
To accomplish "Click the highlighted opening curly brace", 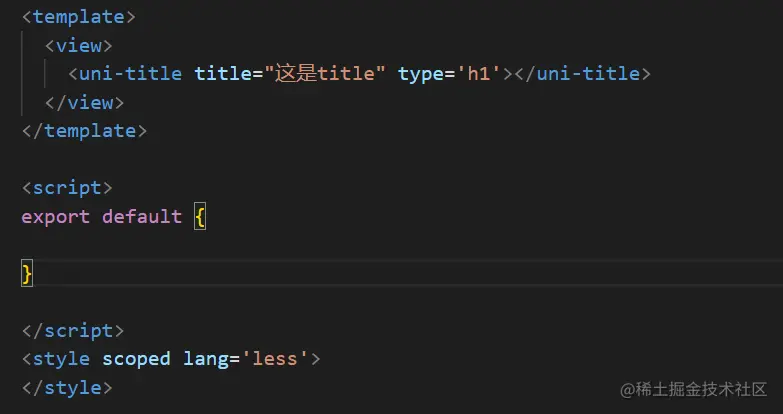I will click(x=200, y=218).
